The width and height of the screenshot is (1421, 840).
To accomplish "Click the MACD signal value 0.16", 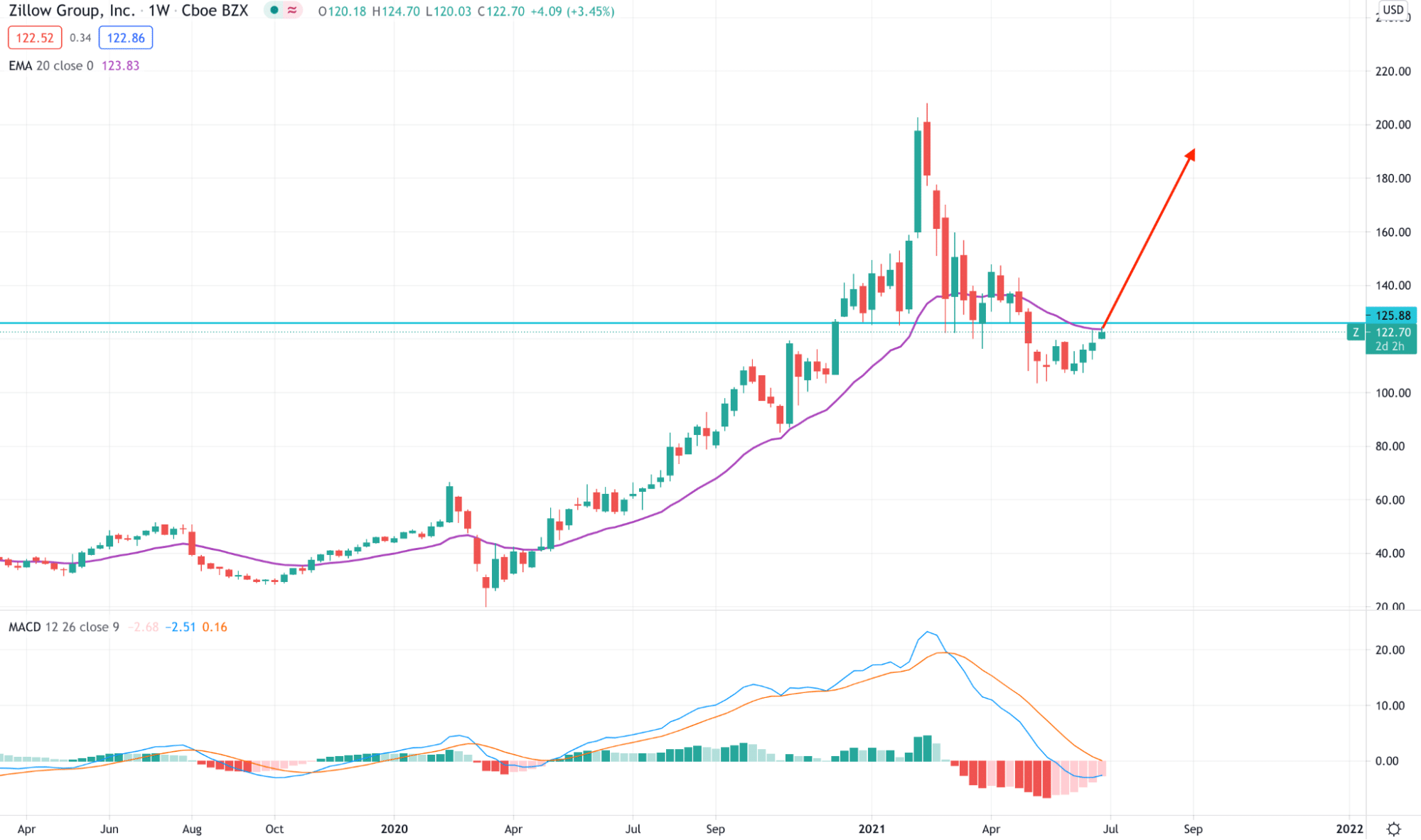I will coord(215,627).
